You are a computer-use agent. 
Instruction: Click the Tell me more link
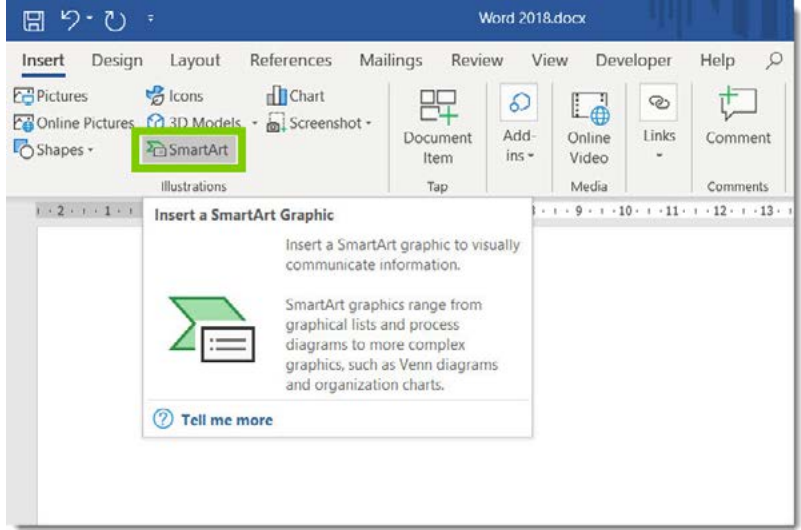pos(227,420)
